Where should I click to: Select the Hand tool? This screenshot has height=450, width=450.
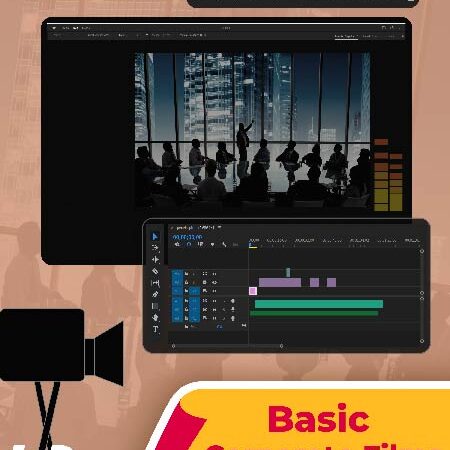coord(155,318)
